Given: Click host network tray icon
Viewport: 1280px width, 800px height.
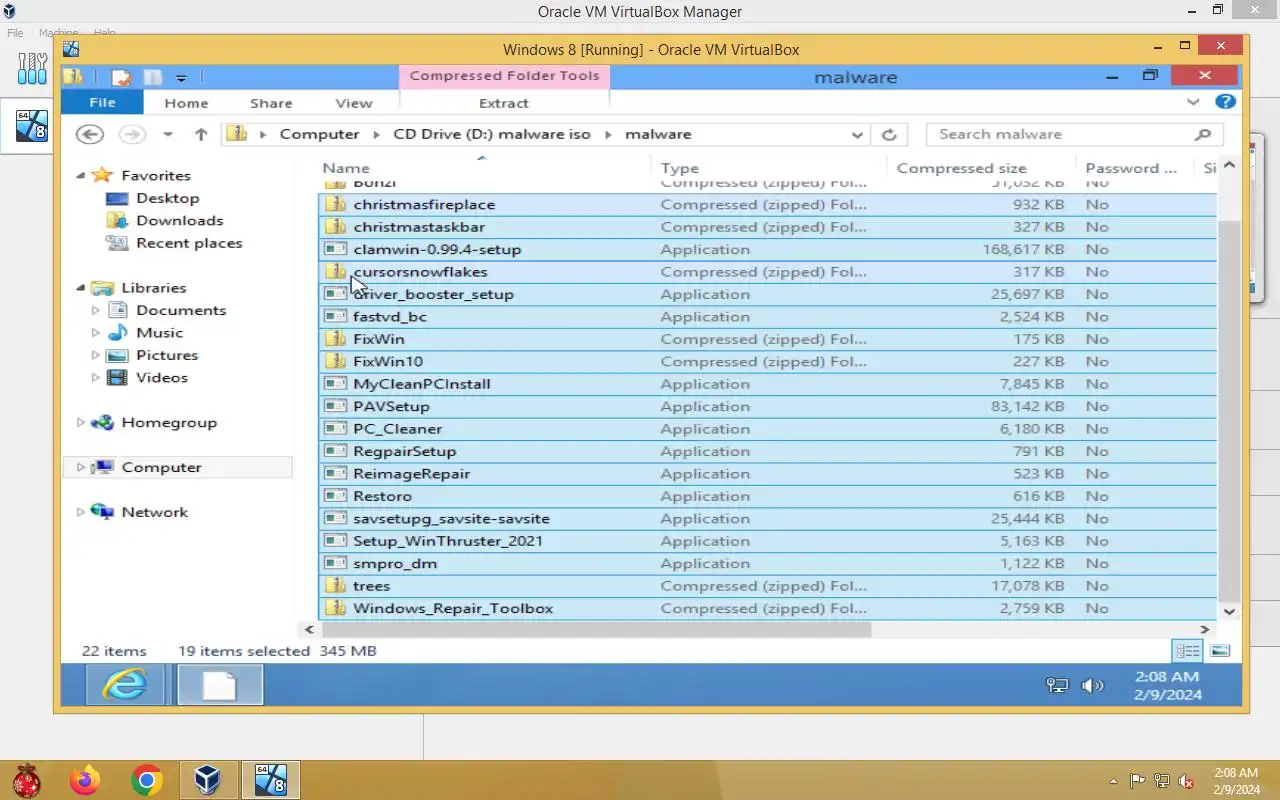Looking at the screenshot, I should (1162, 781).
